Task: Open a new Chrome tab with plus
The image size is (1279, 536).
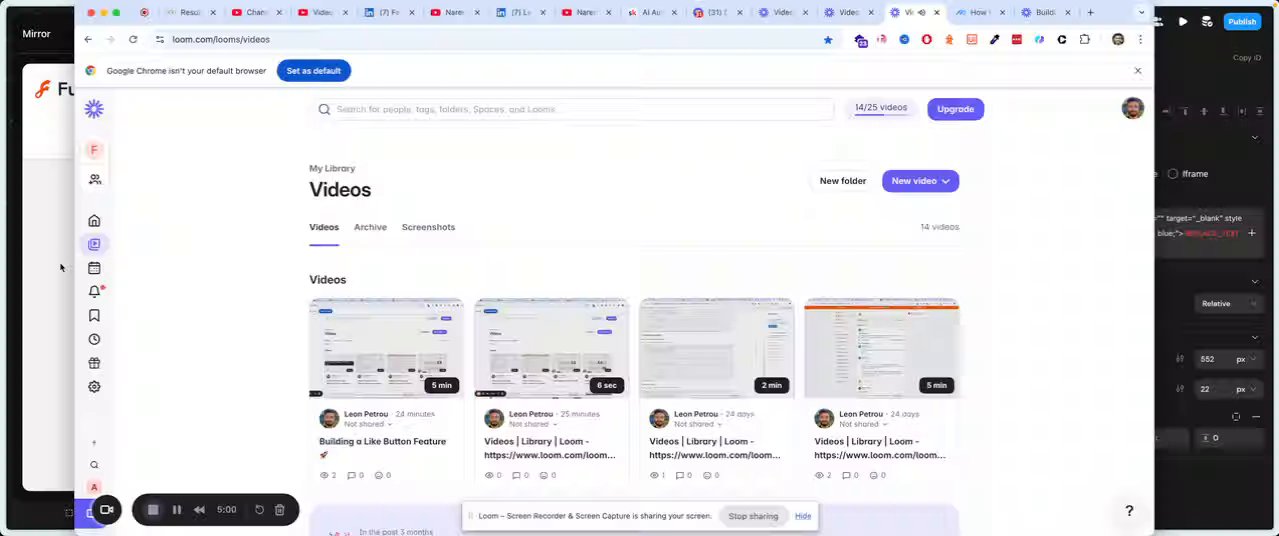Action: 1090,13
